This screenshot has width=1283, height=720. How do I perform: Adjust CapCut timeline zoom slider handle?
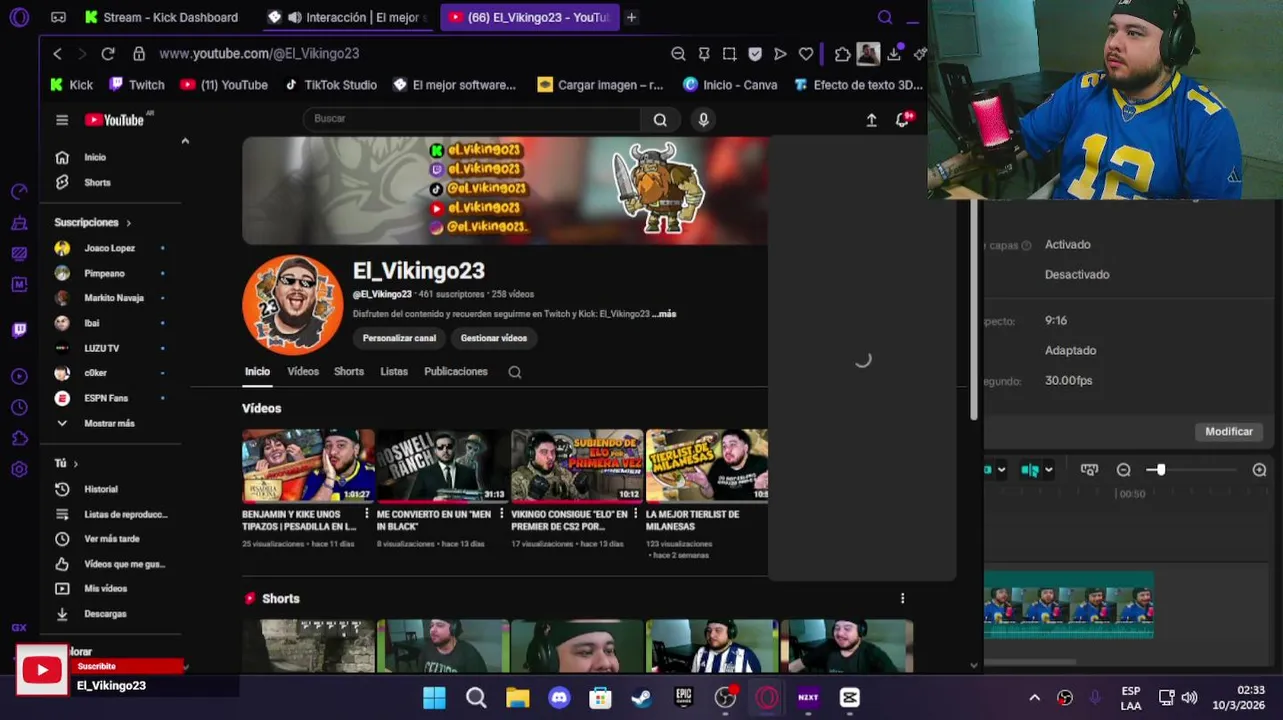(1159, 470)
